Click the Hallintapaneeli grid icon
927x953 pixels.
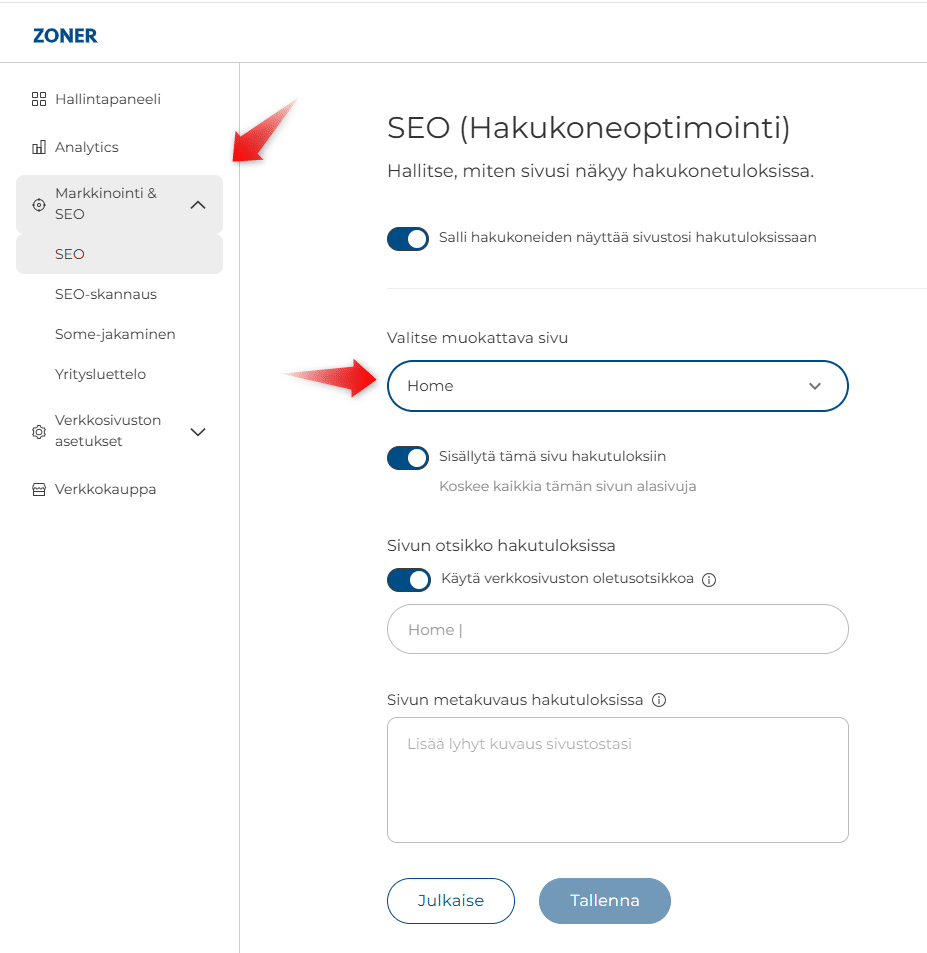[x=39, y=99]
